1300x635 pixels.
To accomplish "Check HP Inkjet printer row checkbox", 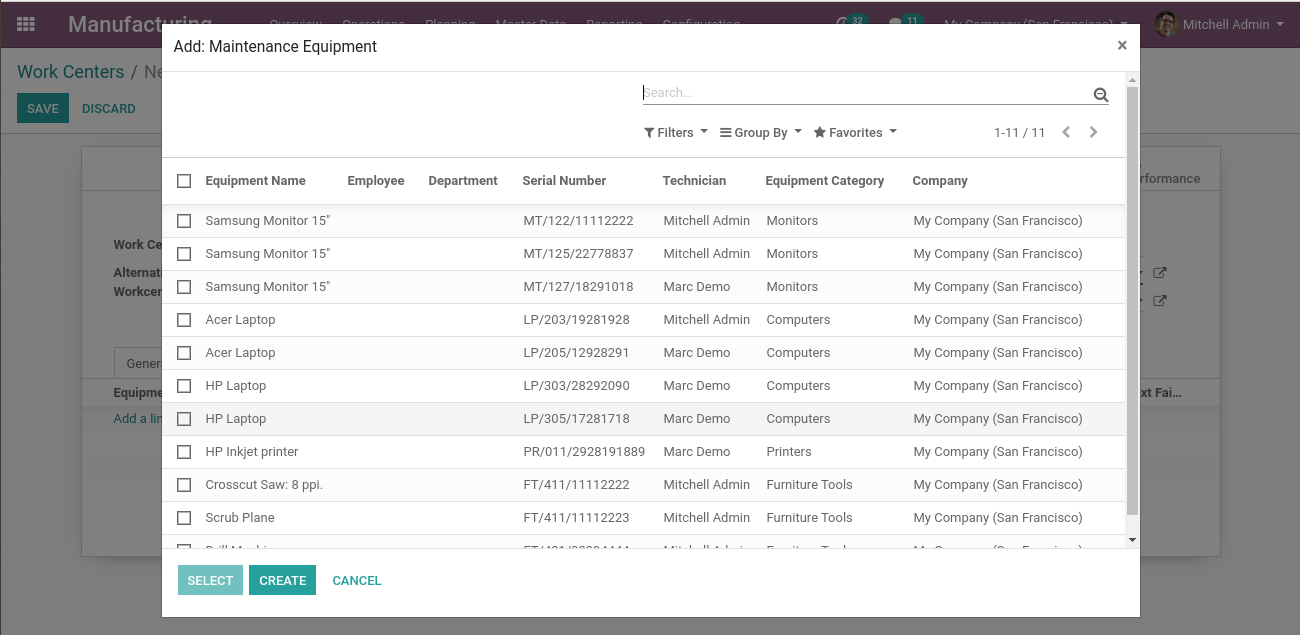I will (x=184, y=452).
